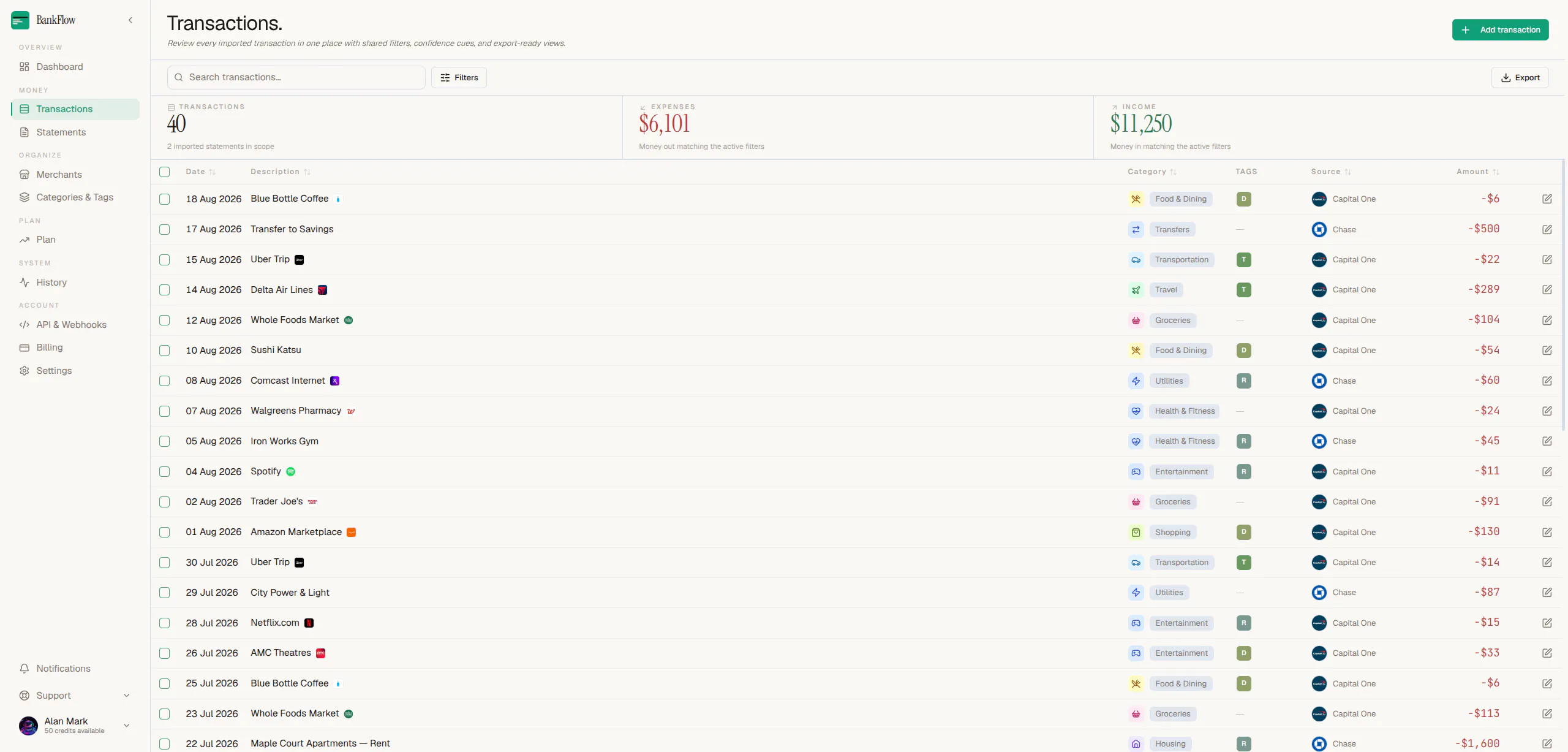Screen dimensions: 1568x752
Task: Edit the 18 Aug Blue Bottle Coffee transaction
Action: [1547, 199]
